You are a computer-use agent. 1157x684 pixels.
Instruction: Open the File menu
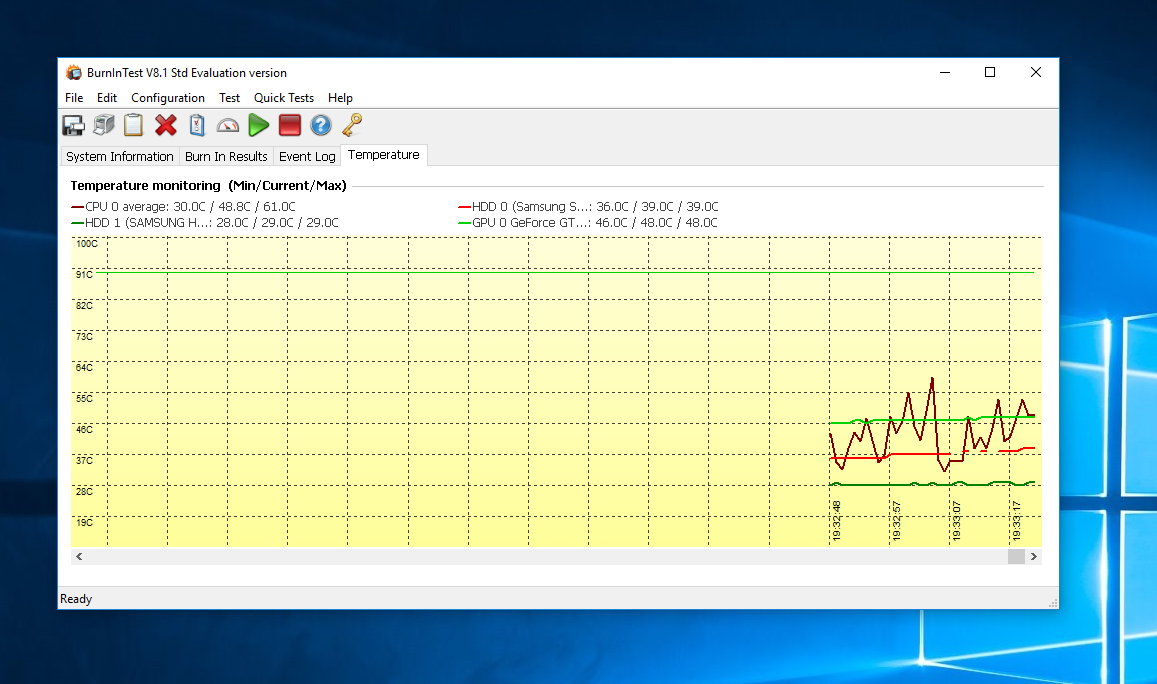click(x=74, y=97)
